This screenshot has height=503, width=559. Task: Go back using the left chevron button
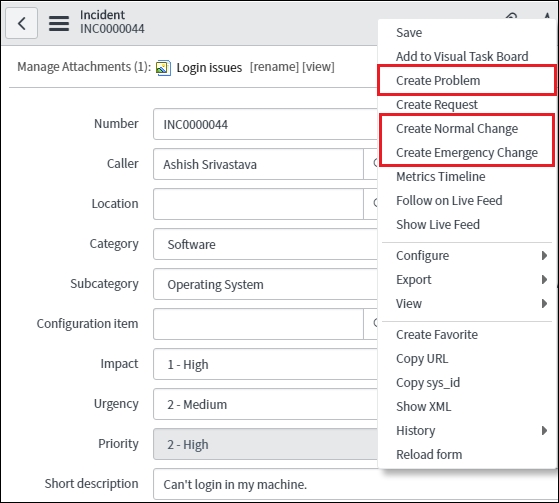click(x=21, y=23)
